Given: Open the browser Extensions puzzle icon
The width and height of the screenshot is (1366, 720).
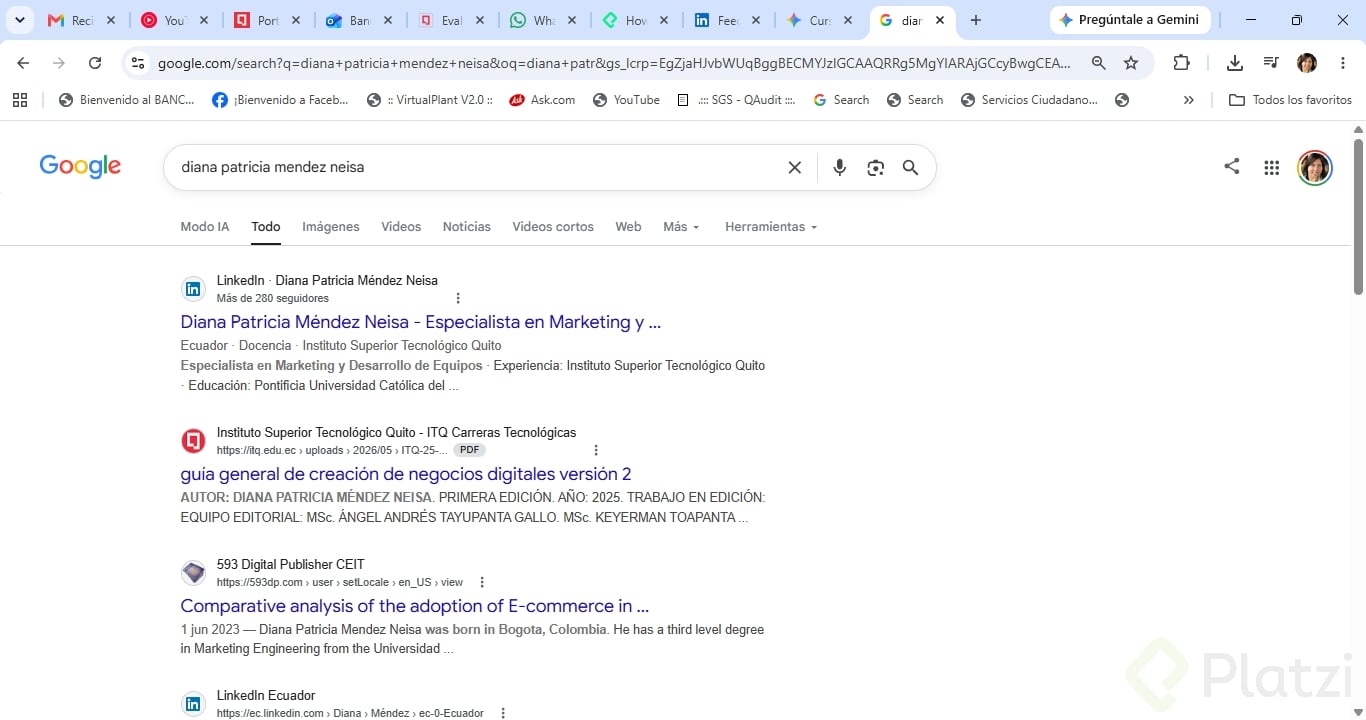Looking at the screenshot, I should click(x=1181, y=63).
